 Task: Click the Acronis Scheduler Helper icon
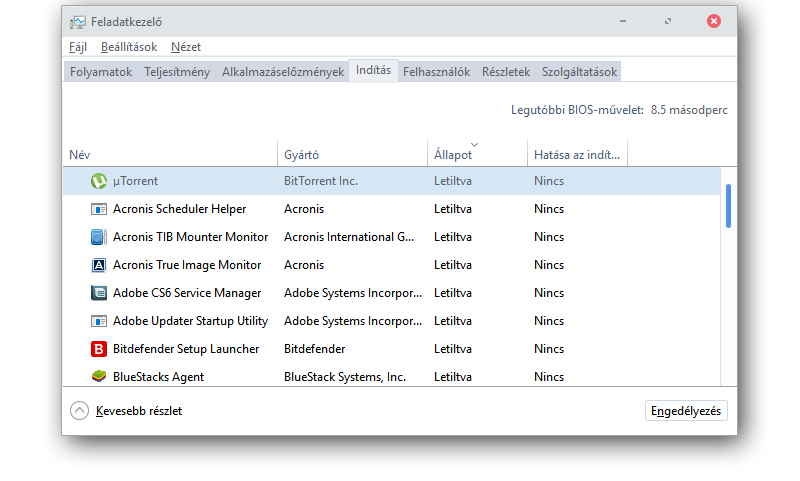99,209
